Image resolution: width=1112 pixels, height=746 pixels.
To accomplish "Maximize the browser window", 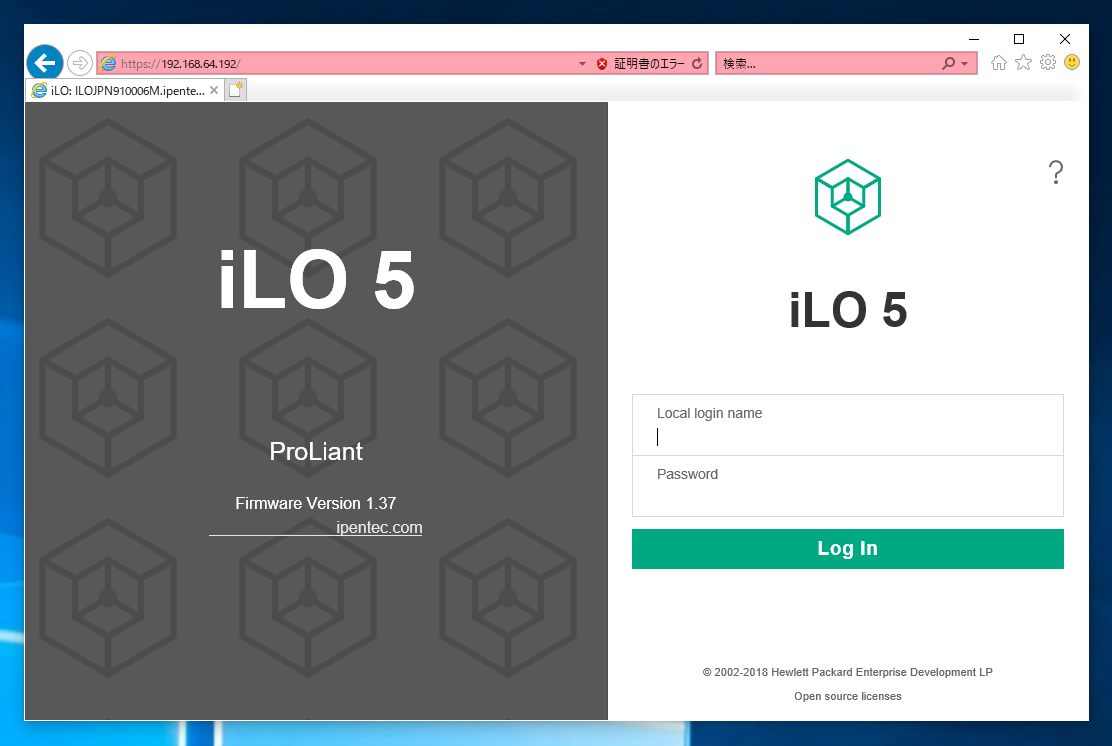I will (1019, 39).
